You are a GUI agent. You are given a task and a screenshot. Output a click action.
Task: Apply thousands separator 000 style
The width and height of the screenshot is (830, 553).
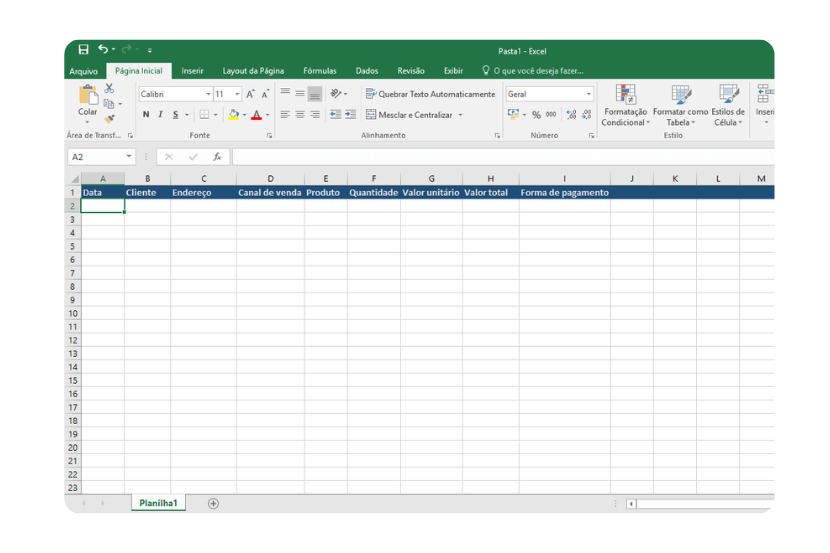pyautogui.click(x=551, y=115)
